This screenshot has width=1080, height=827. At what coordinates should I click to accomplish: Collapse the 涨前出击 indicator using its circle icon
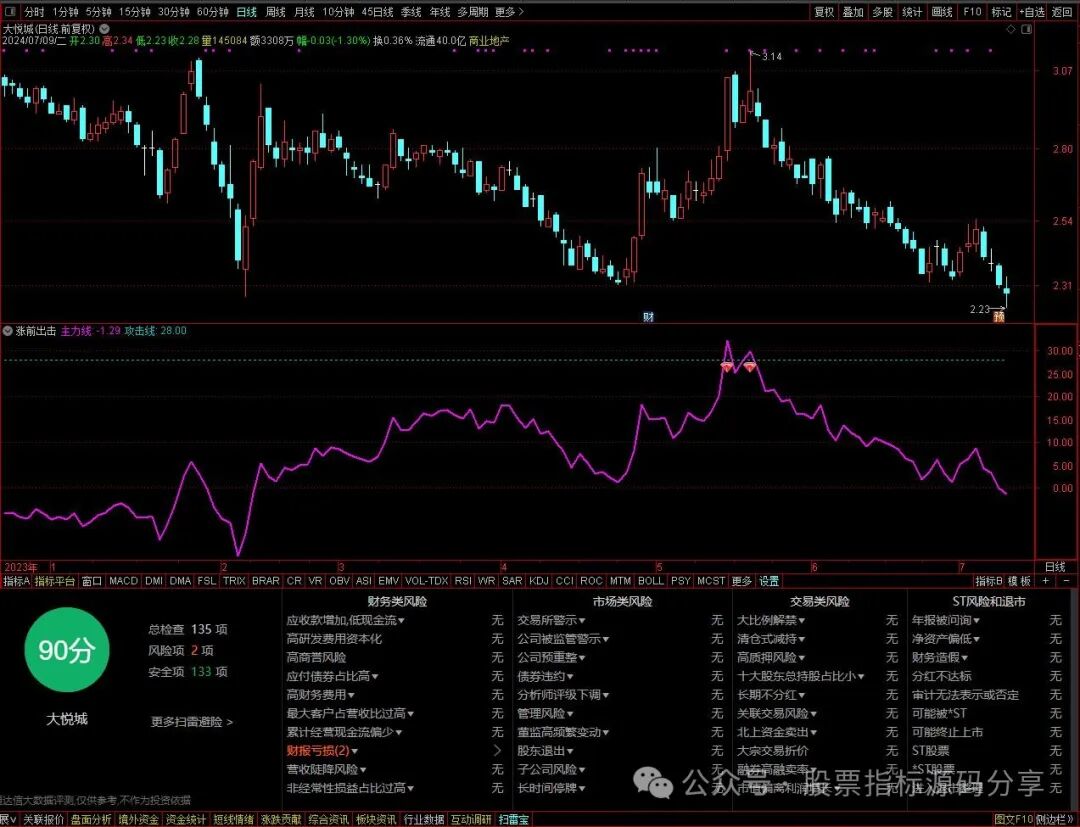click(x=8, y=331)
